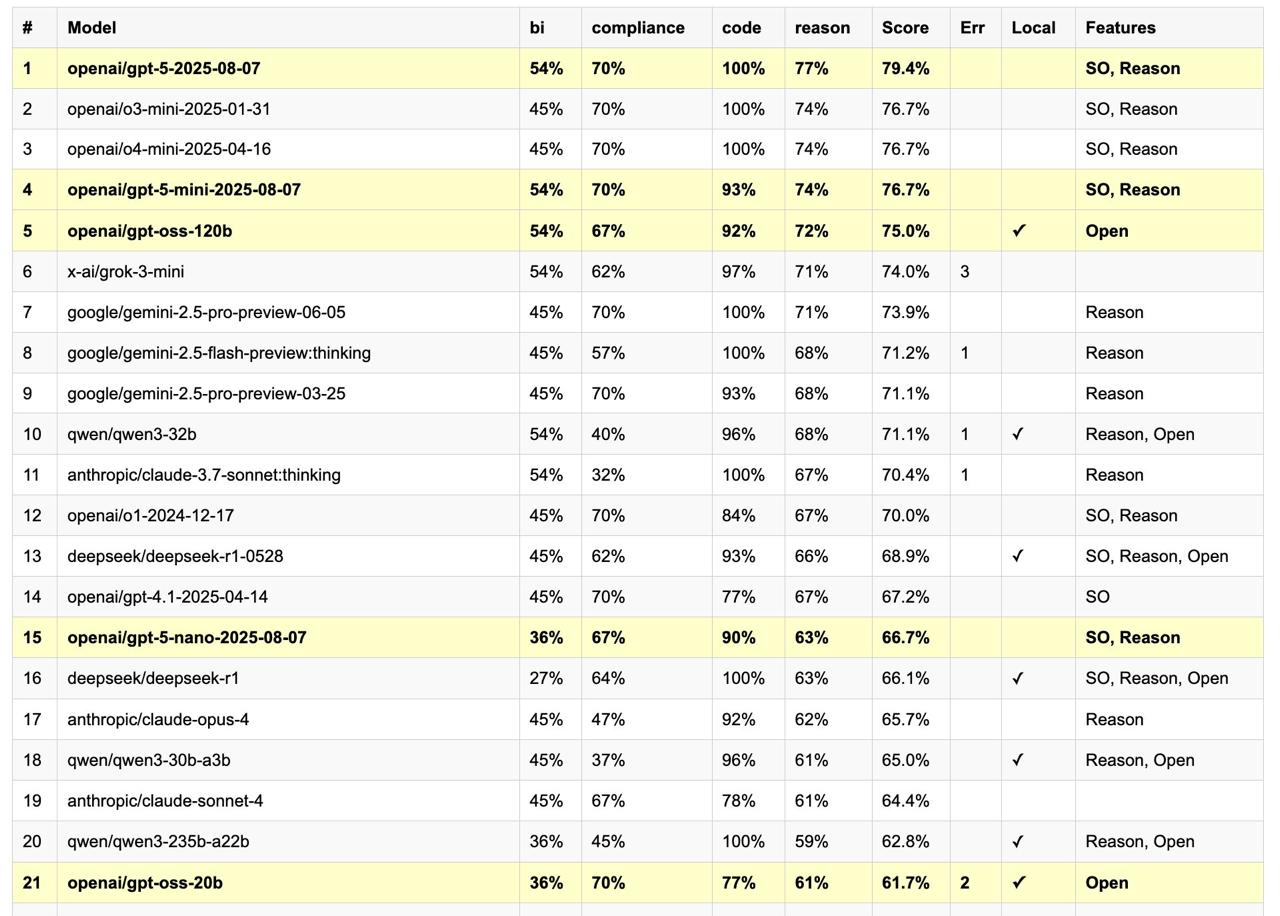Click the Err column header
1280x916 pixels.
coord(972,28)
